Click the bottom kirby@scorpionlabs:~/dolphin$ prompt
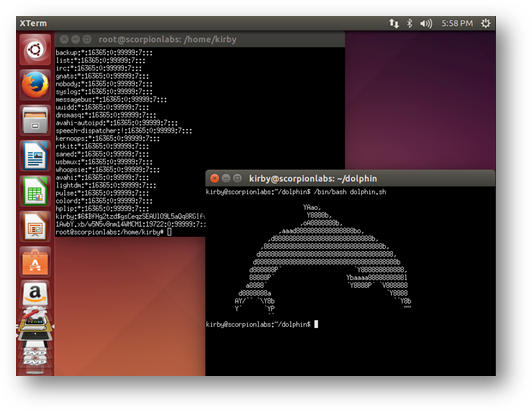 [258, 324]
